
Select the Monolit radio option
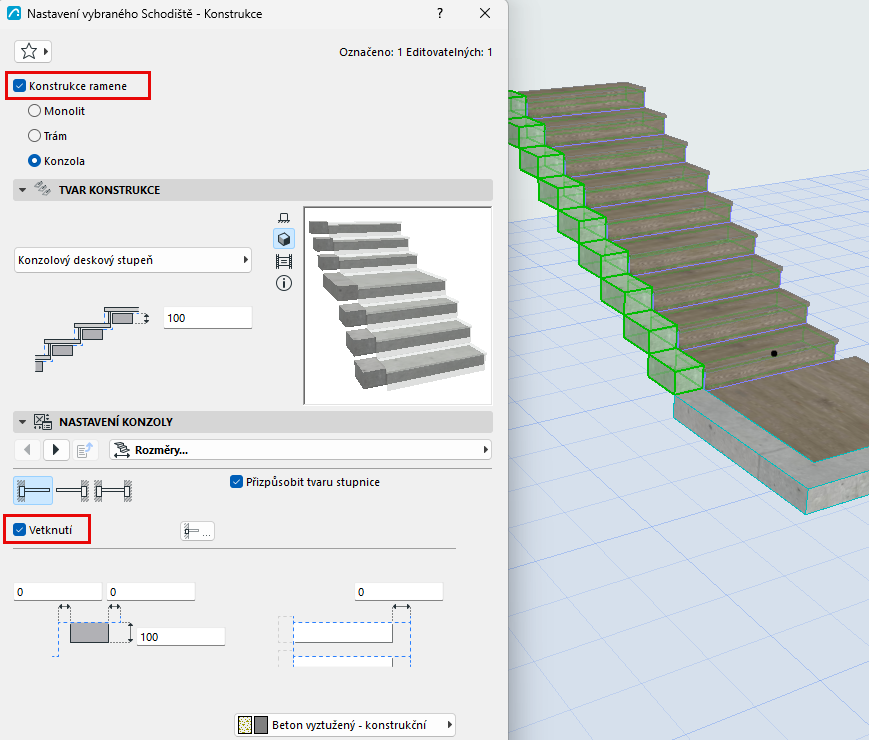pos(34,111)
